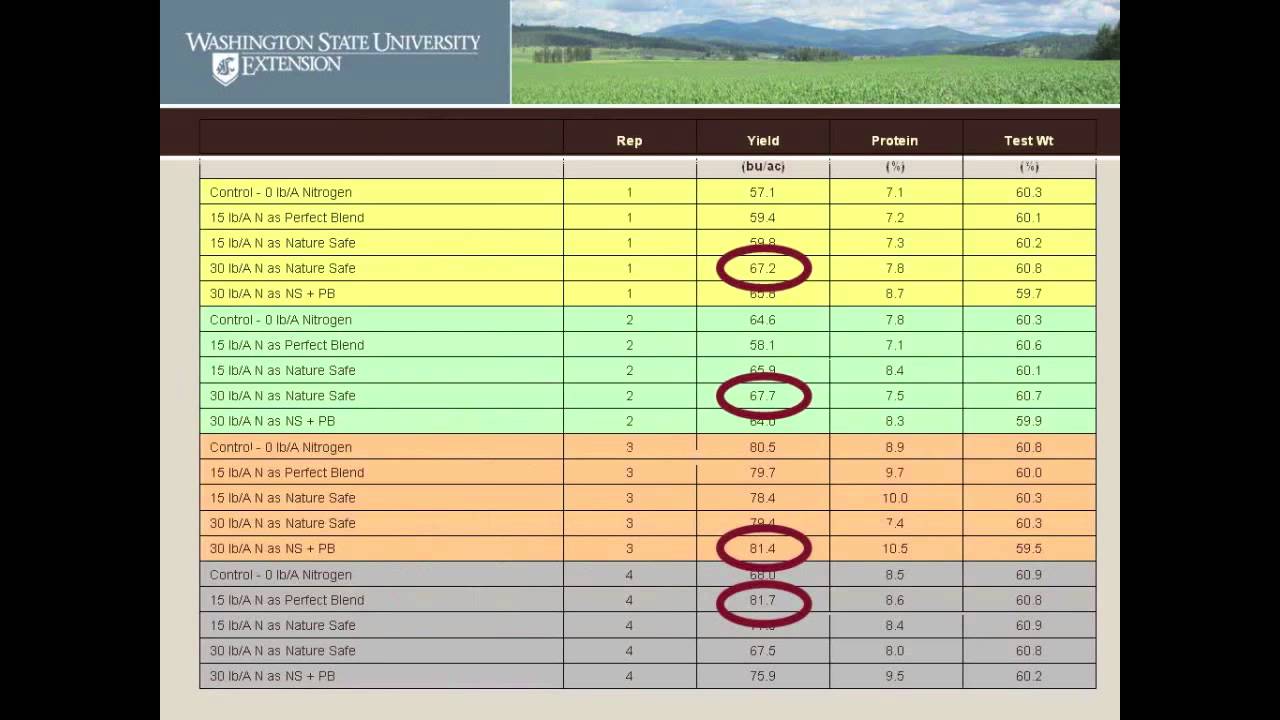This screenshot has width=1280, height=720.
Task: Click the yield value 59.4
Action: pyautogui.click(x=763, y=218)
